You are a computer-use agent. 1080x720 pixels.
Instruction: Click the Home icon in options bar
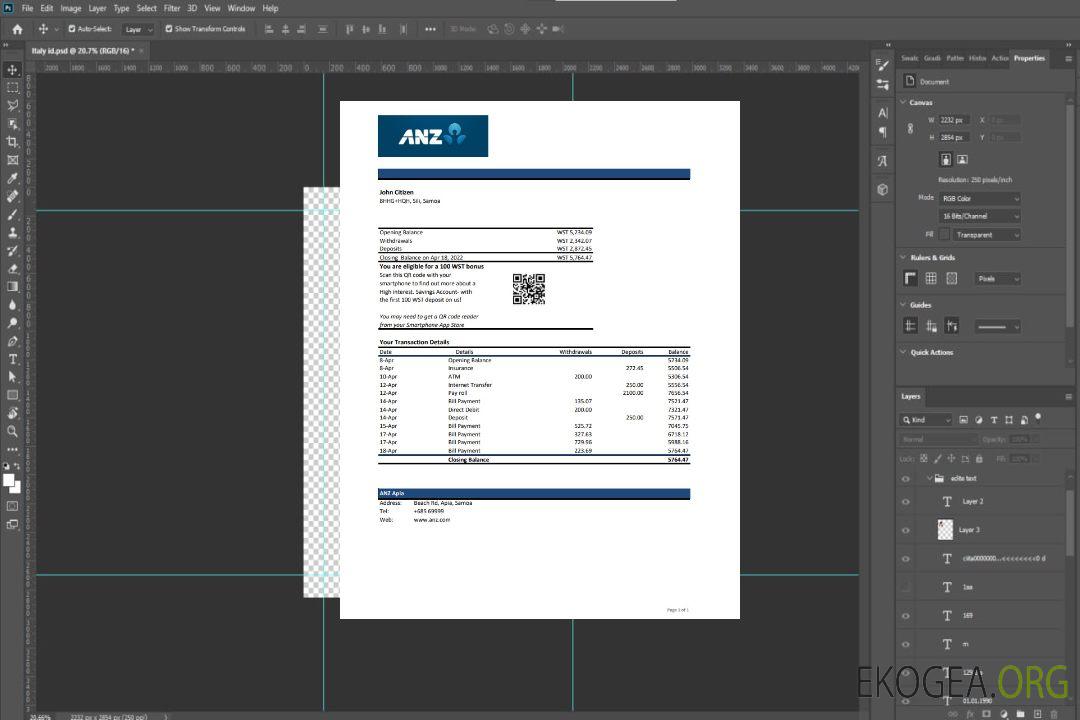(x=17, y=29)
